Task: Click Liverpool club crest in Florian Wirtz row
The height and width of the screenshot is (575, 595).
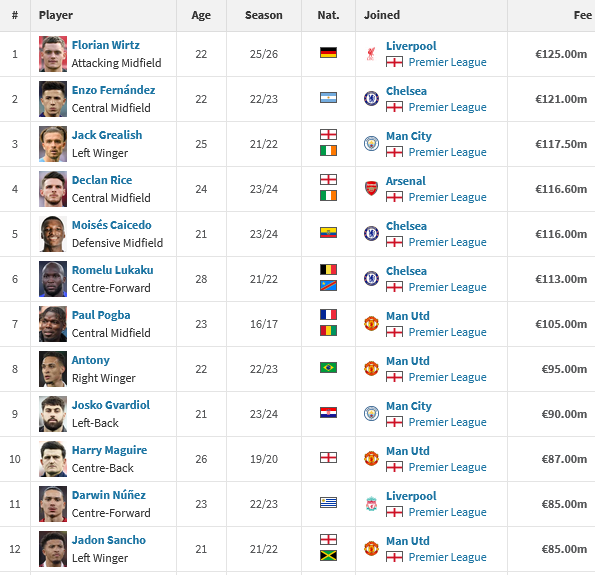Action: [371, 54]
